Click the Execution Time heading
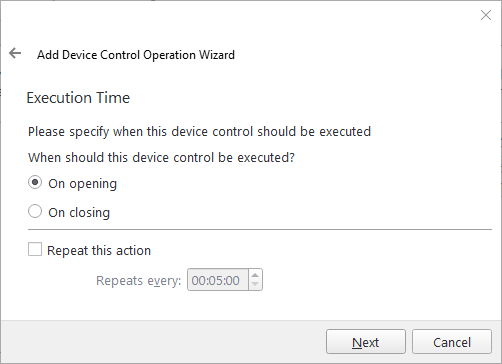 pos(78,98)
